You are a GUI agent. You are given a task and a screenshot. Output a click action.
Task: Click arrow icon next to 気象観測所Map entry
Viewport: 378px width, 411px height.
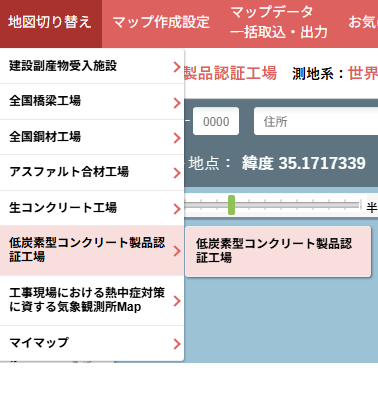click(177, 301)
